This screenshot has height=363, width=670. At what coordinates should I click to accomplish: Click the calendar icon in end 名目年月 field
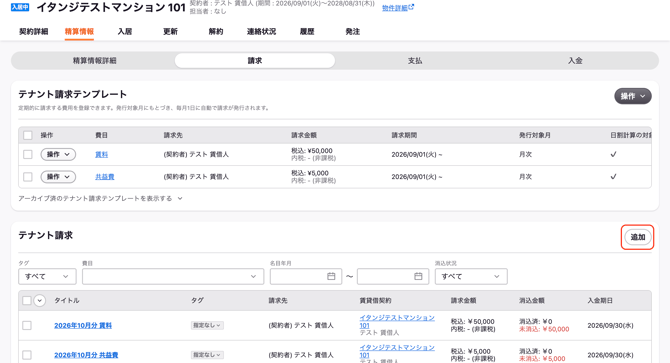pyautogui.click(x=418, y=276)
